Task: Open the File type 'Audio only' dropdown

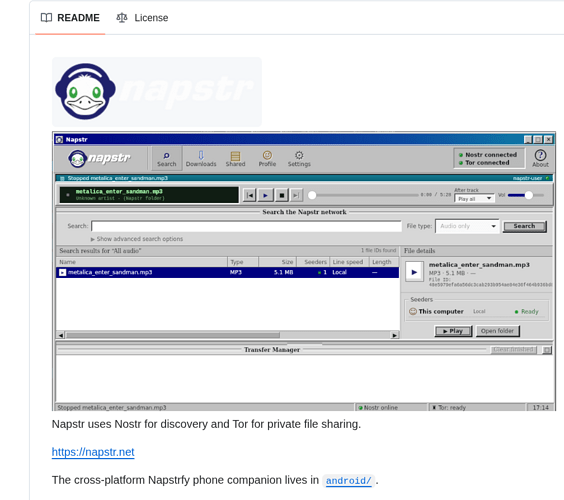Action: click(x=467, y=226)
